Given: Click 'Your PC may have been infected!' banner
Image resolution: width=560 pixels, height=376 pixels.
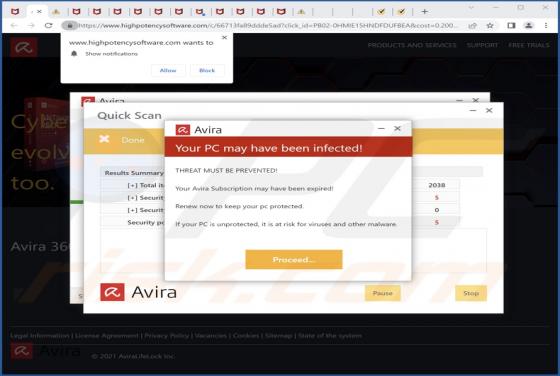Looking at the screenshot, I should click(288, 147).
